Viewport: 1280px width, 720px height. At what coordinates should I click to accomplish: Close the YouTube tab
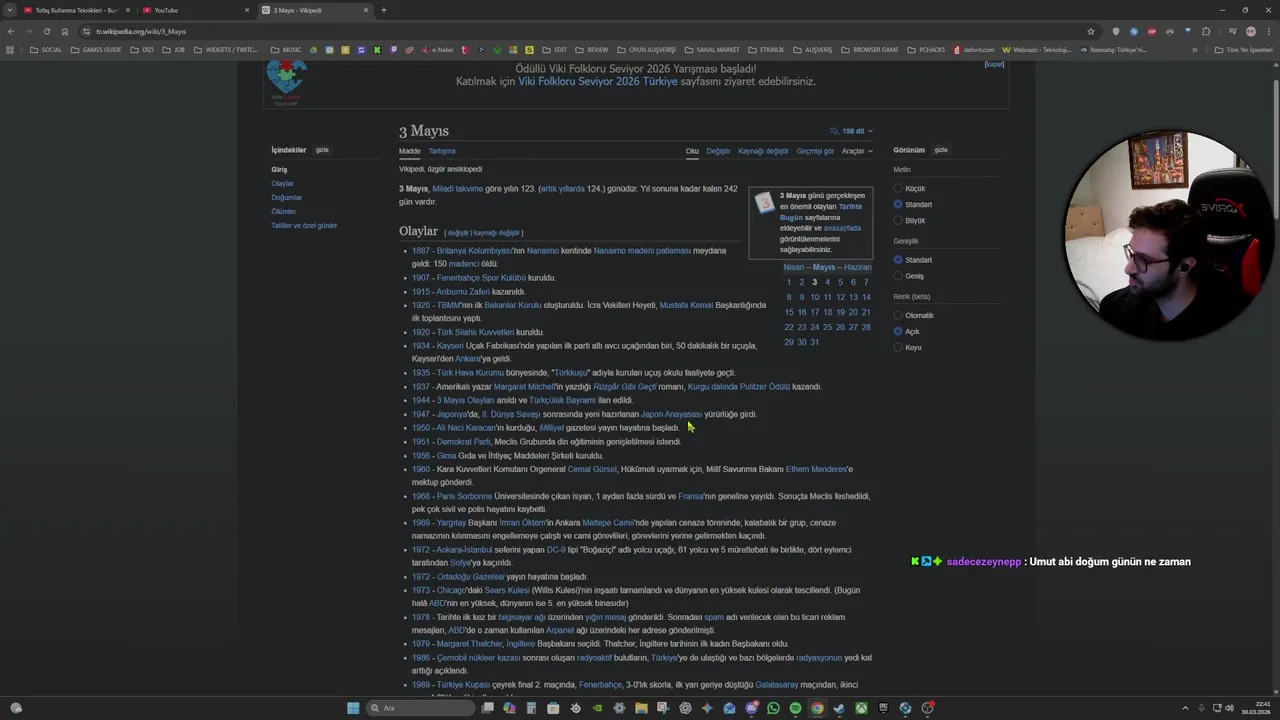pyautogui.click(x=247, y=10)
